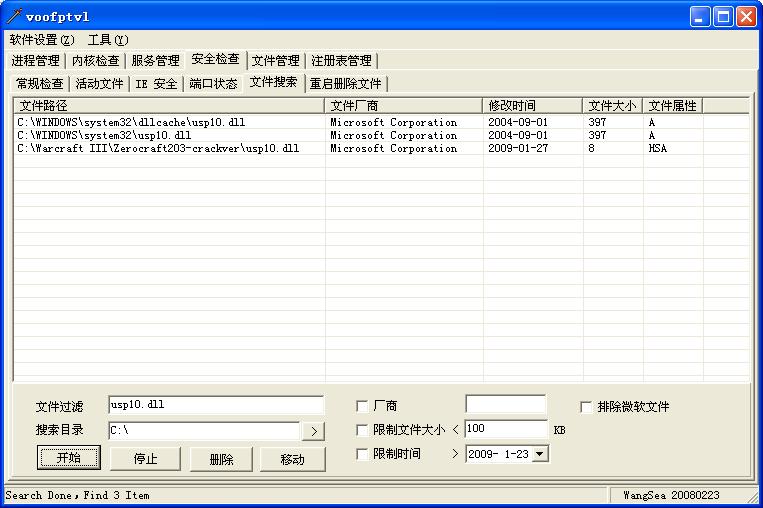Screen dimensions: 763x508
Task: Open the 端口状态 sub-tab
Action: click(x=213, y=84)
